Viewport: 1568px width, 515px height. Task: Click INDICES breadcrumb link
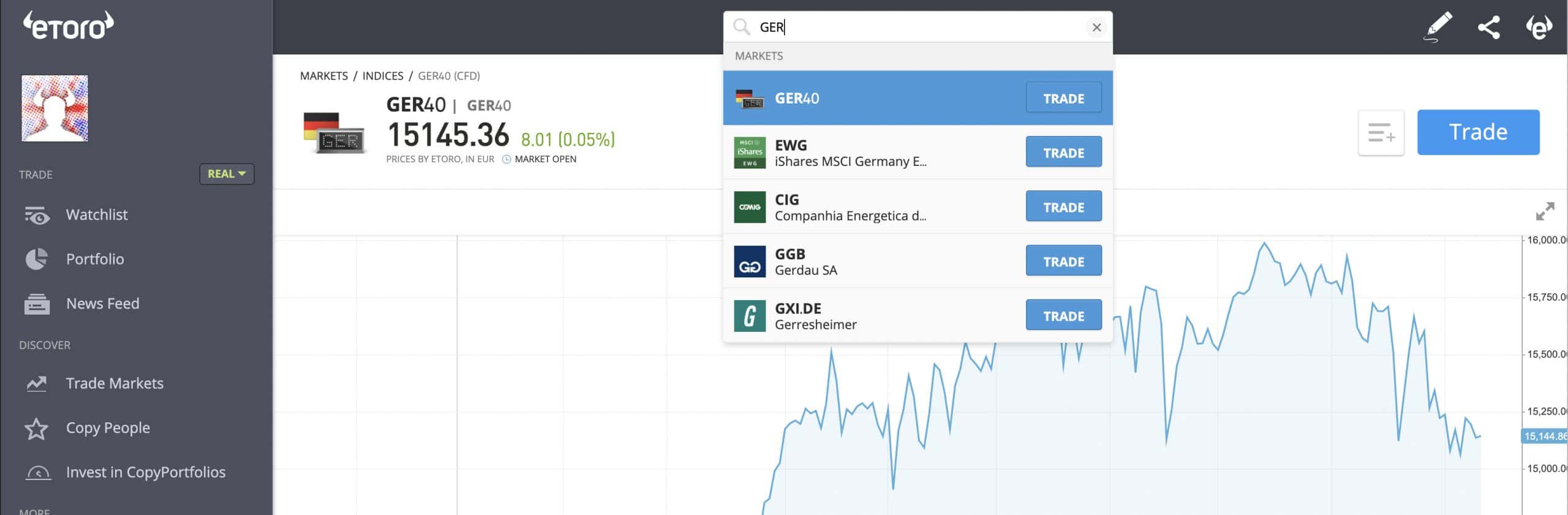point(383,76)
